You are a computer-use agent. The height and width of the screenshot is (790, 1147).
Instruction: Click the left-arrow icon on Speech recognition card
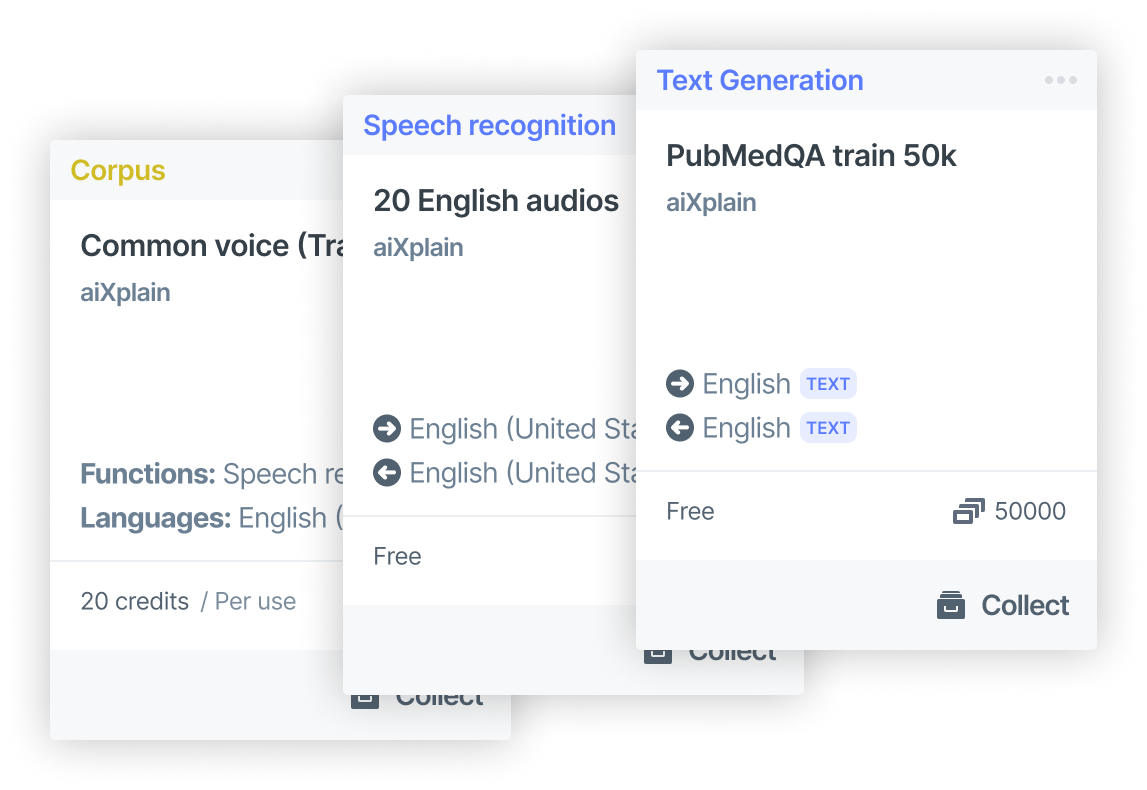click(x=386, y=473)
